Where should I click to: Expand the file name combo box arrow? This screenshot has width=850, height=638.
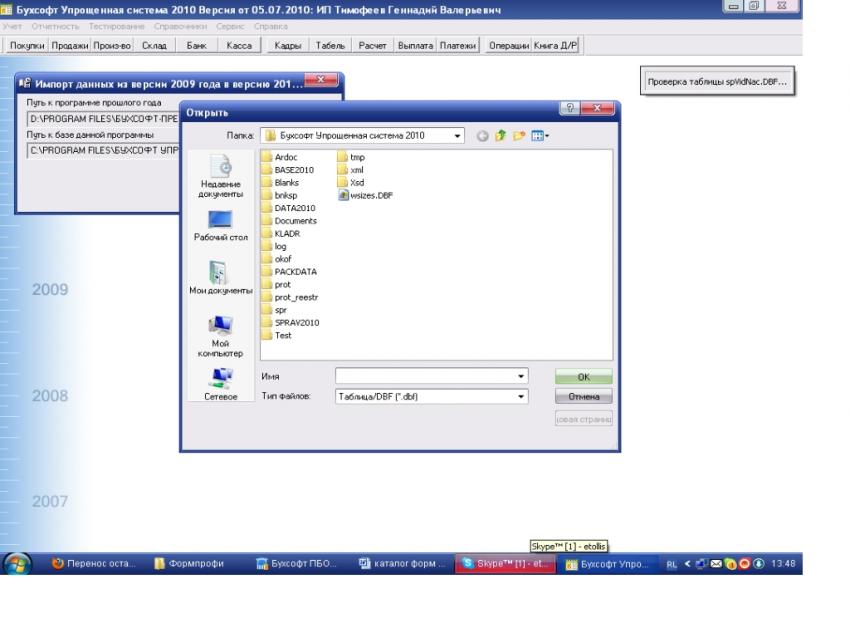click(x=520, y=376)
